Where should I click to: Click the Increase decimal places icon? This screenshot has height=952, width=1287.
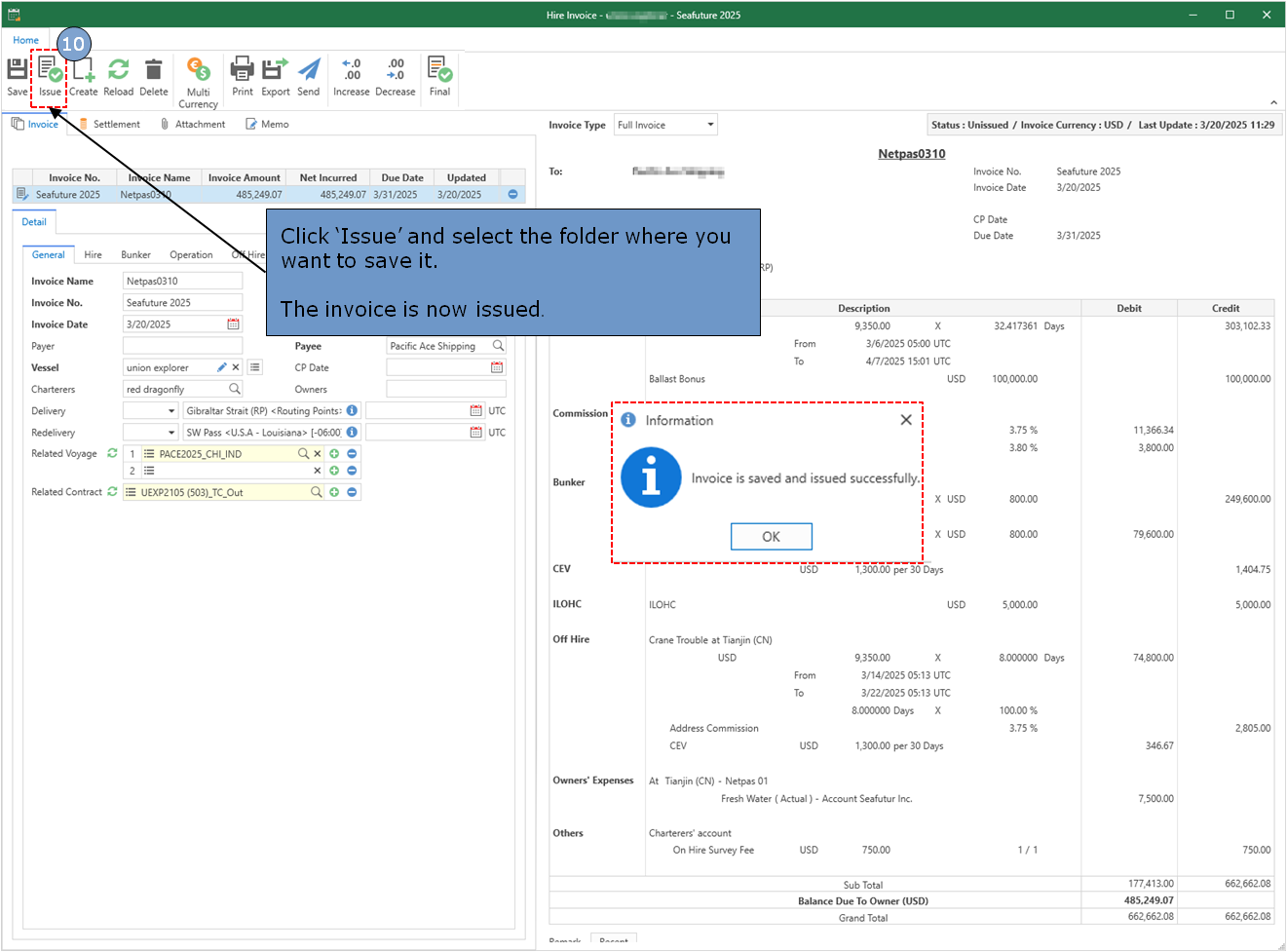click(351, 71)
